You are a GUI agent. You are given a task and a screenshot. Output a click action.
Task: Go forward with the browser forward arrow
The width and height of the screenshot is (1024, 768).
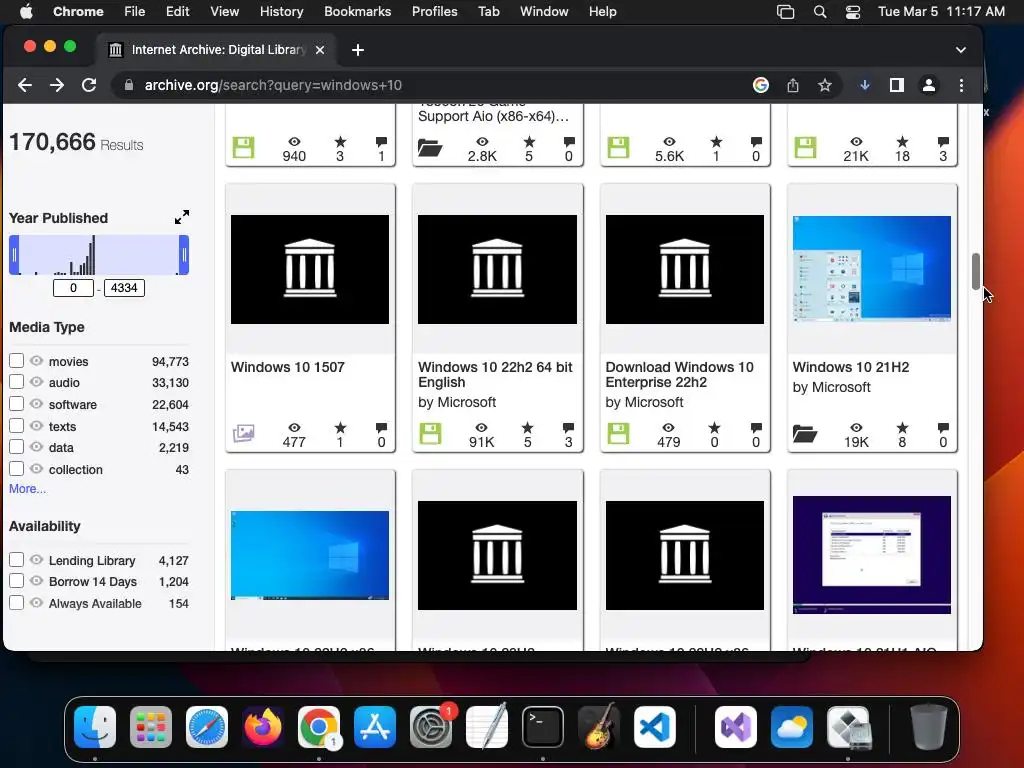coord(57,85)
